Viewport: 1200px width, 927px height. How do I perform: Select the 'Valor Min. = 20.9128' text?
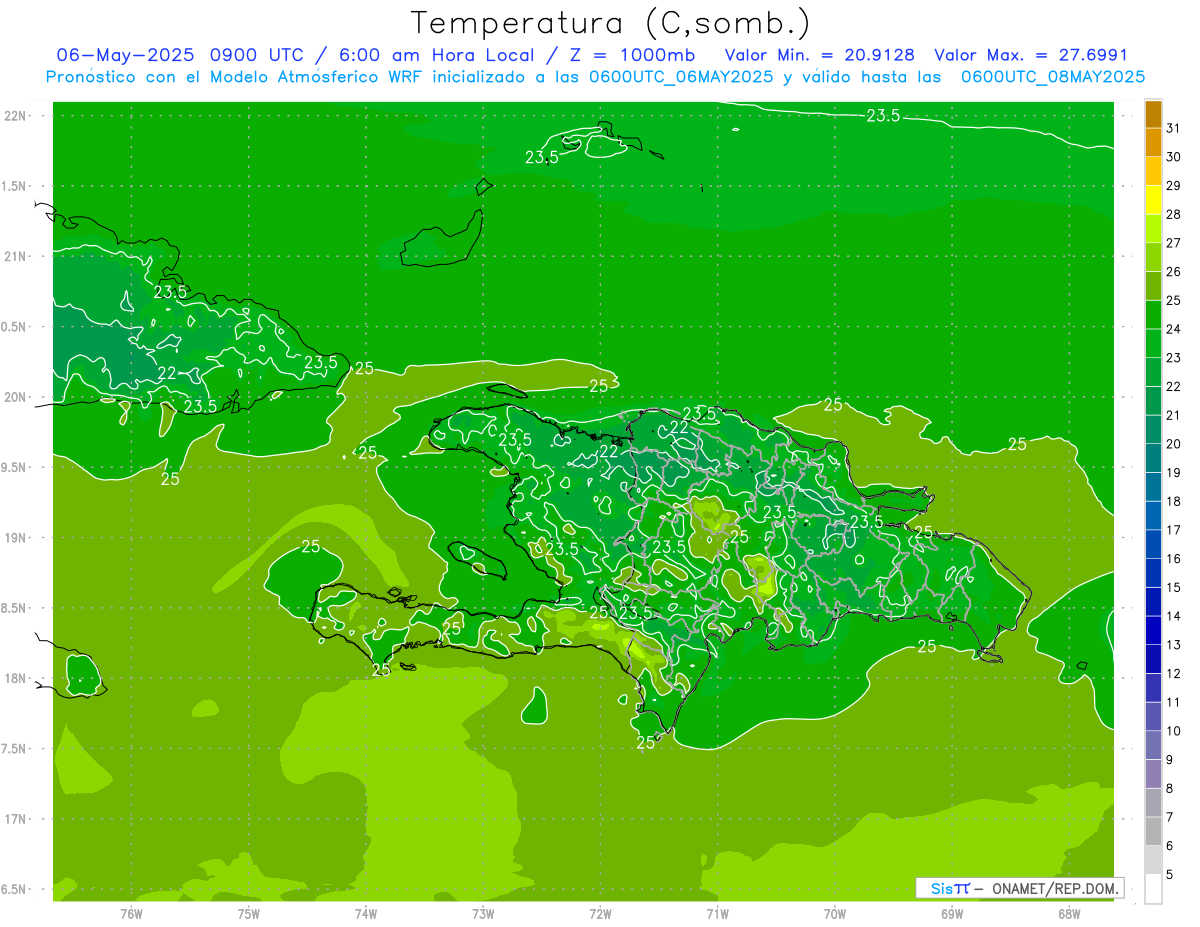[x=819, y=55]
